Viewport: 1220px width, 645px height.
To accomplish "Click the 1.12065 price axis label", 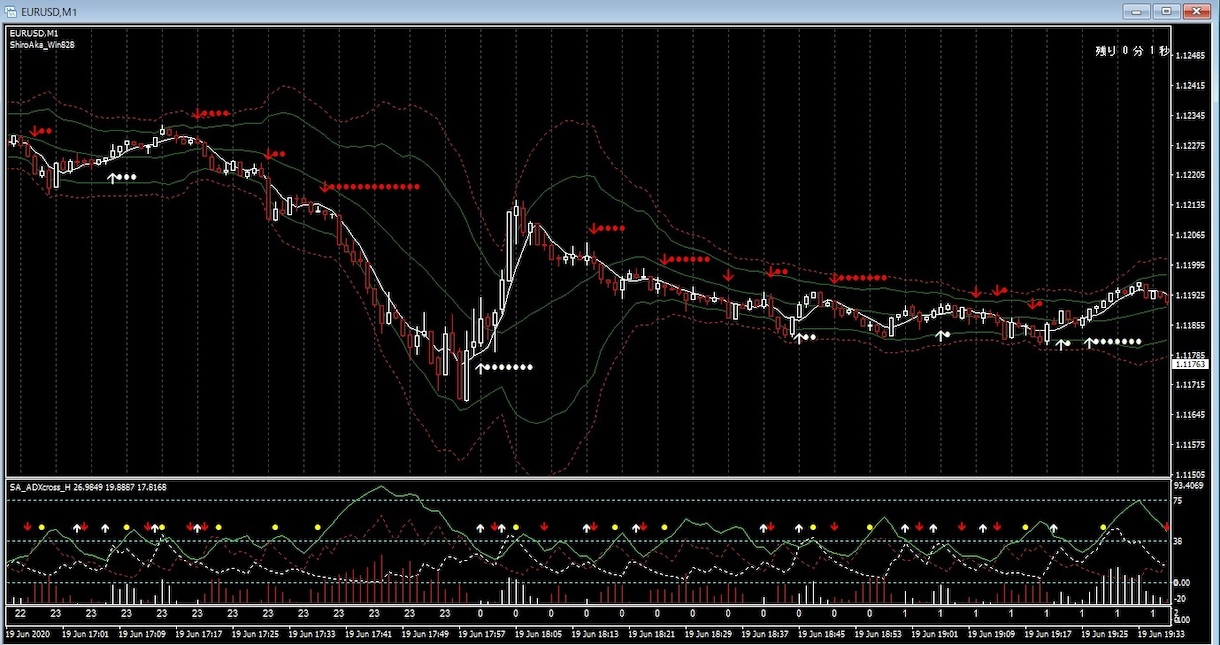I will click(1192, 236).
